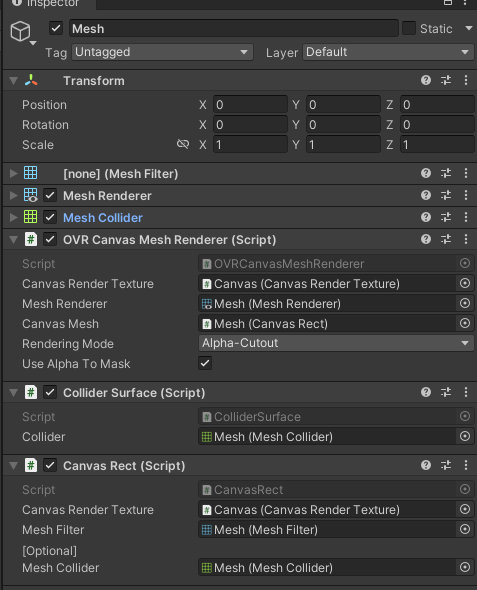This screenshot has width=477, height=590.
Task: Disable OVR Canvas Mesh Renderer script checkbox
Action: (50, 239)
